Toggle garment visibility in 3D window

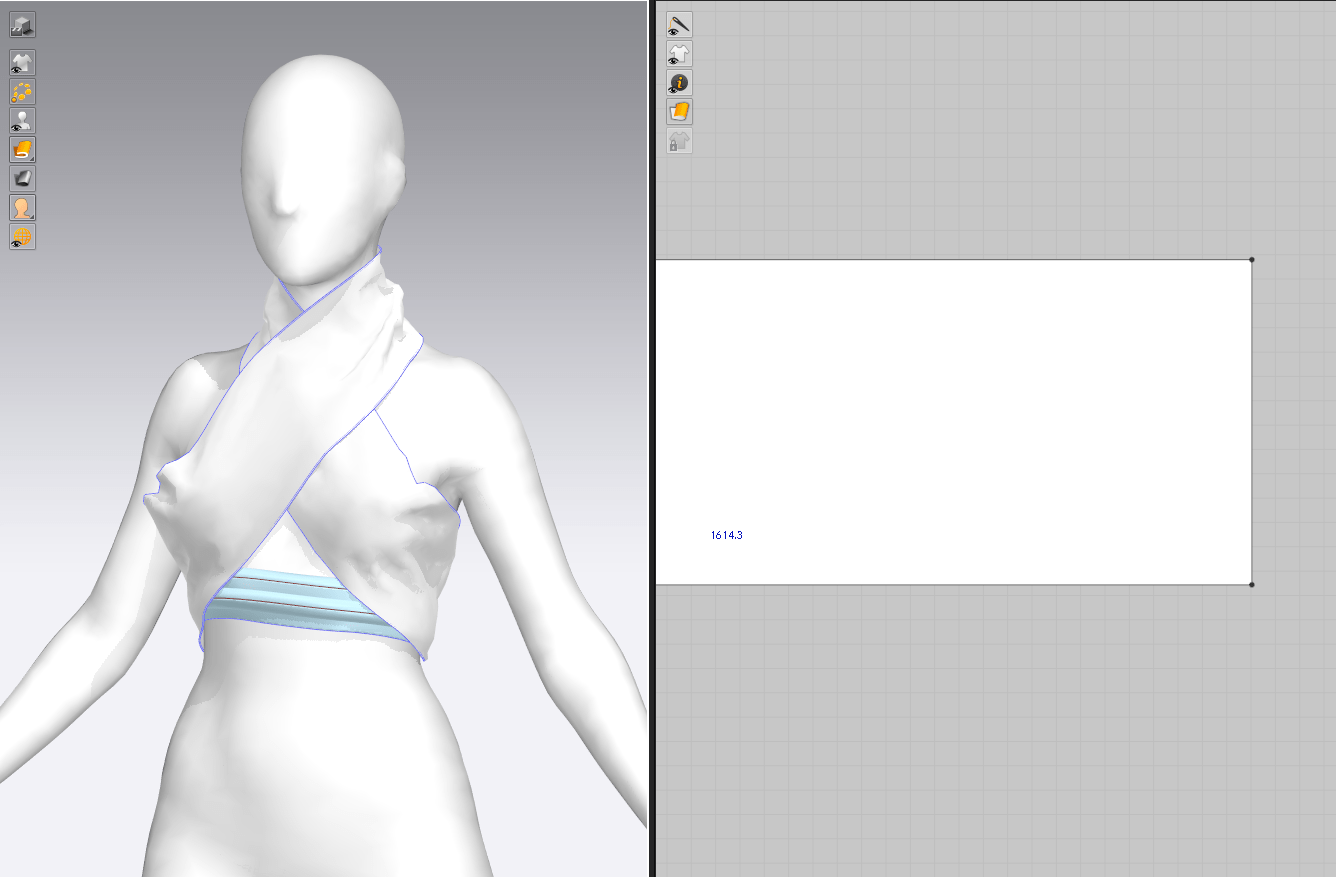click(22, 63)
